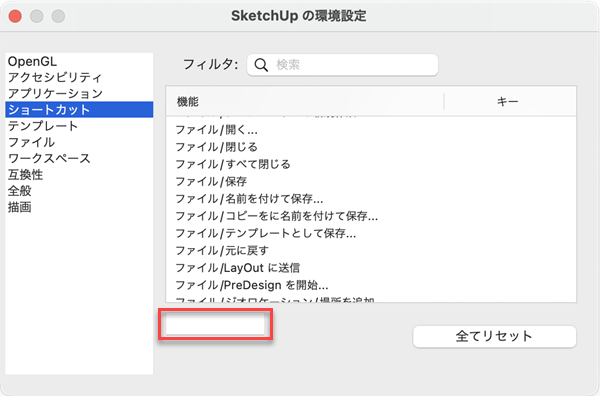The height and width of the screenshot is (396, 600).
Task: Select ファイル in the sidebar list
Action: pyautogui.click(x=79, y=142)
